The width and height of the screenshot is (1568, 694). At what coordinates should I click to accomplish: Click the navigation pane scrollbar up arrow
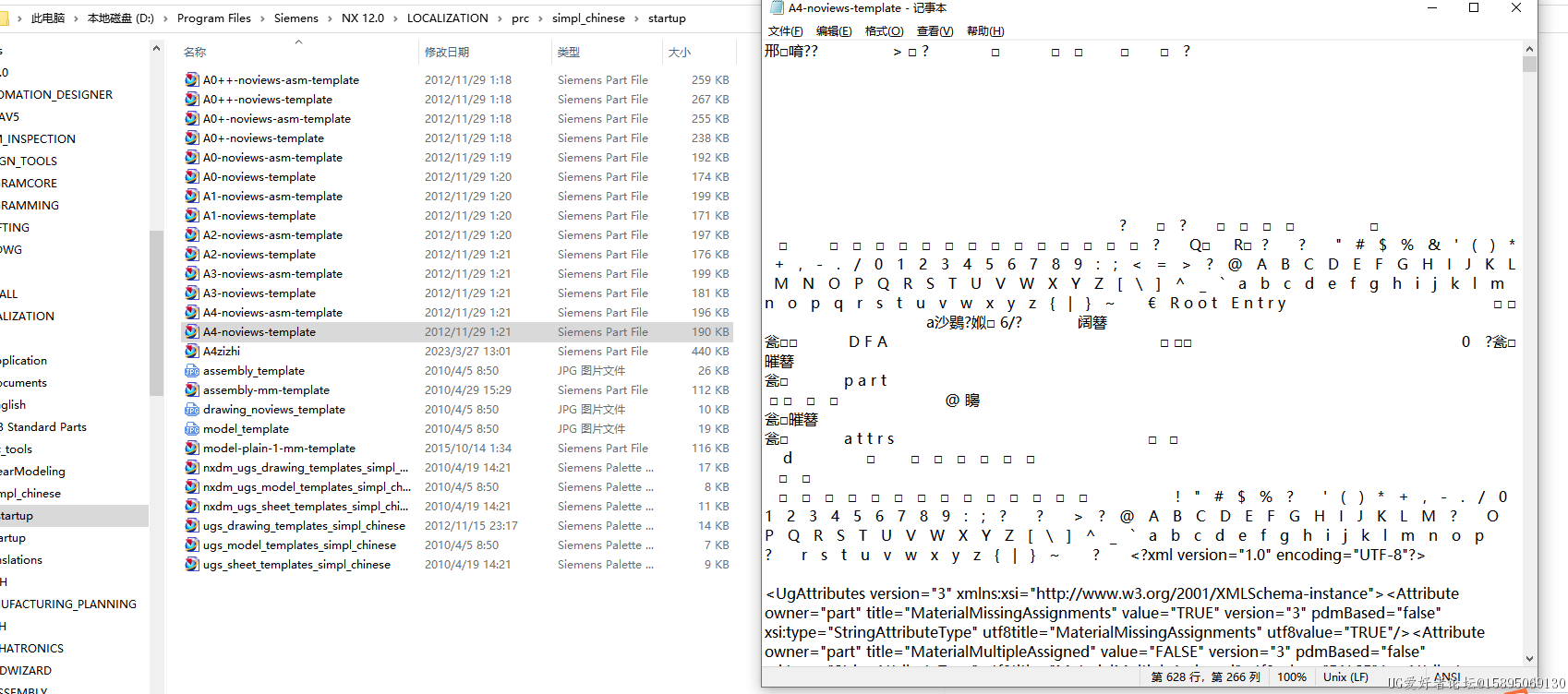tap(156, 49)
